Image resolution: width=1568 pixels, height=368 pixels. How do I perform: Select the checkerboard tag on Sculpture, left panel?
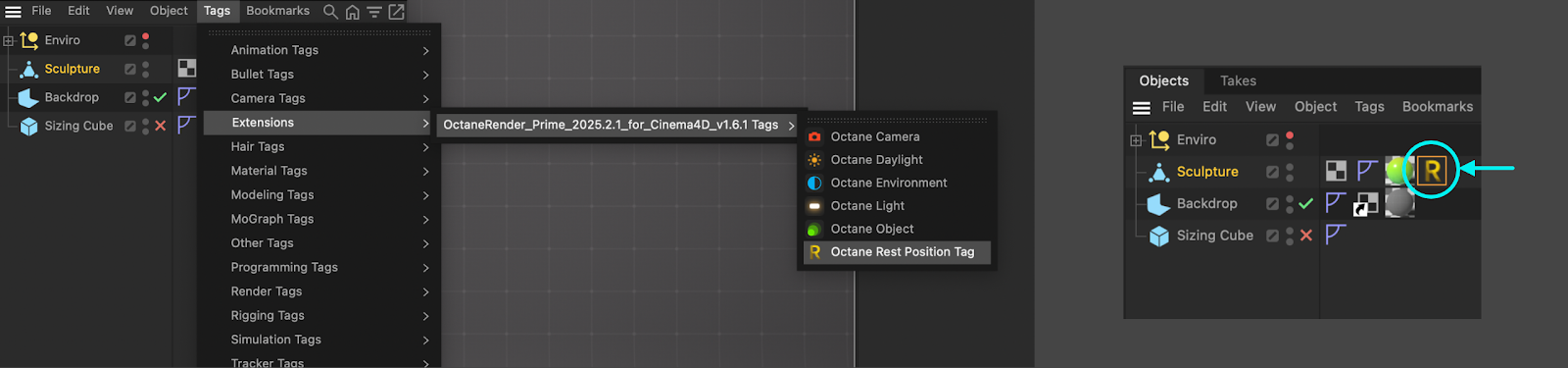186,68
